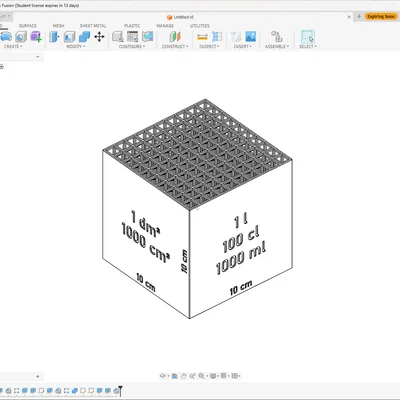
Task: Switch to the SHEET METAL tab
Action: [x=93, y=26]
